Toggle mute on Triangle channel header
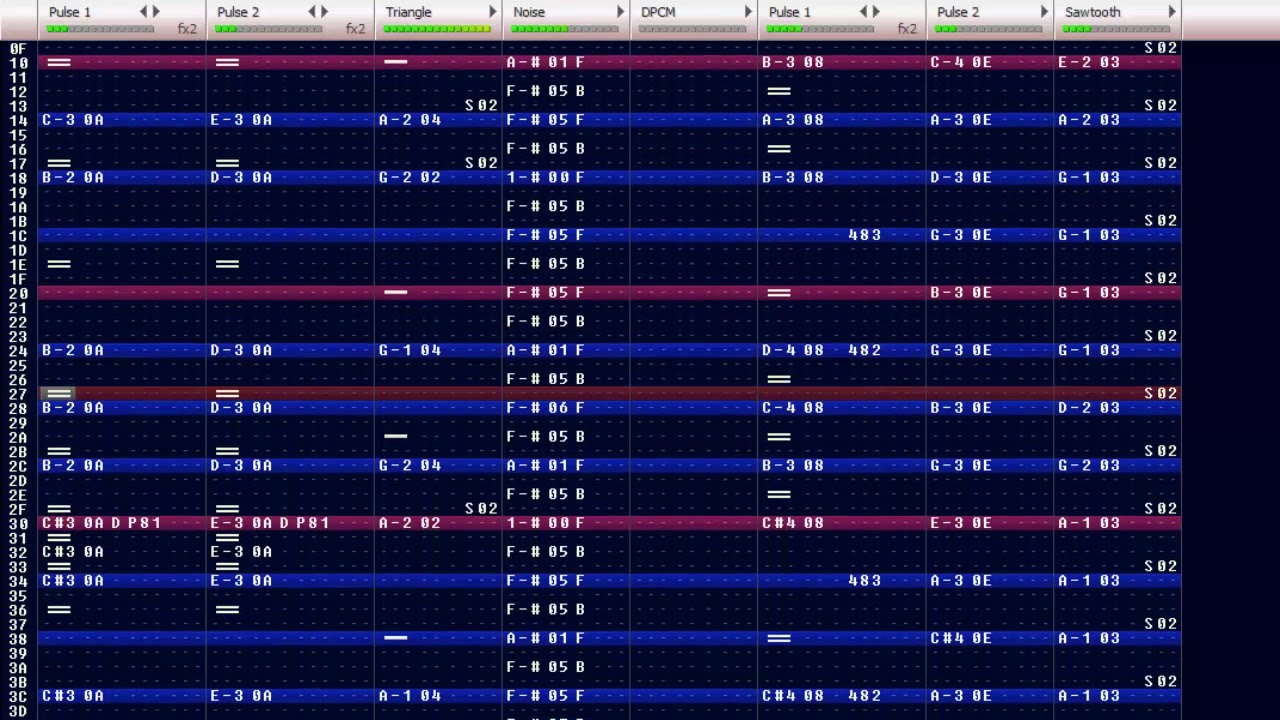 point(408,12)
